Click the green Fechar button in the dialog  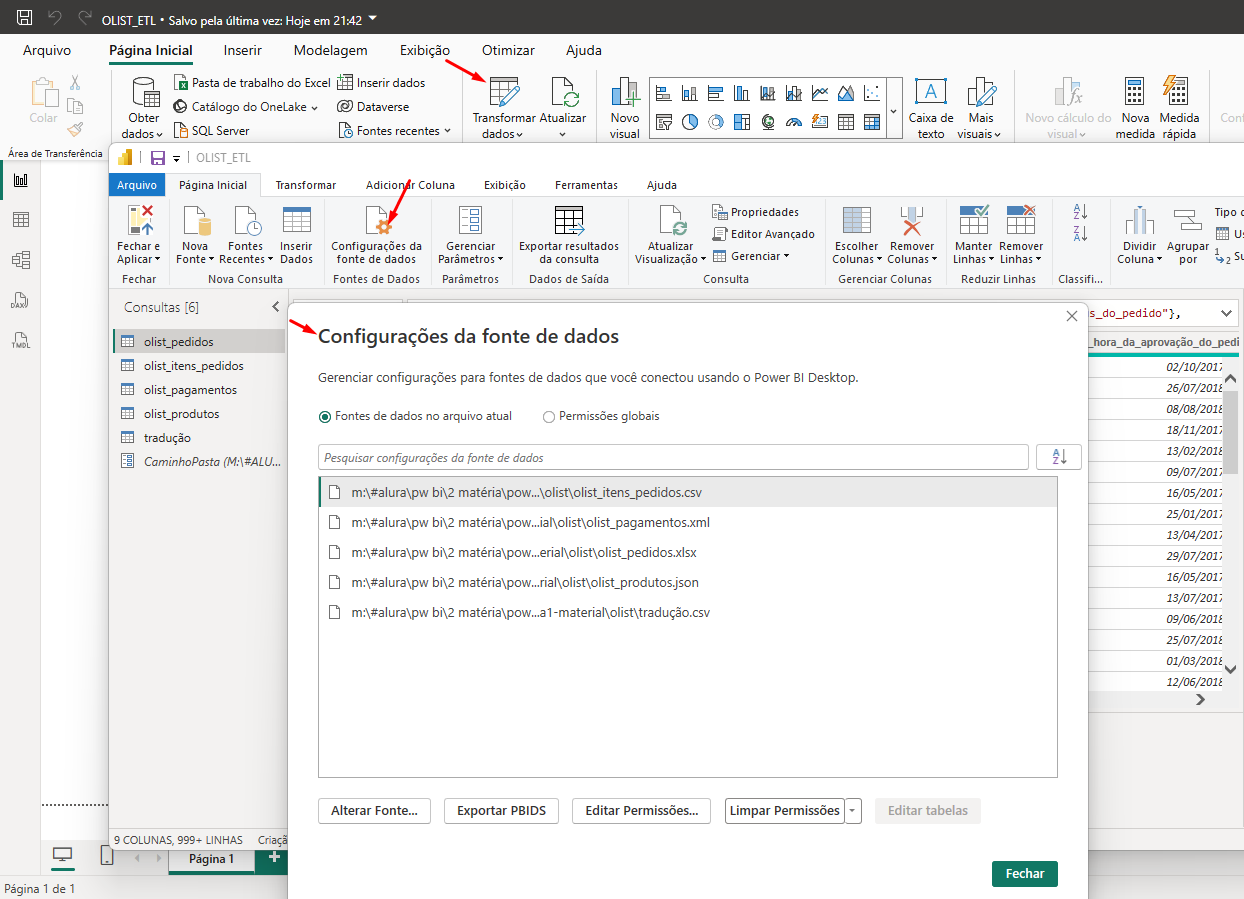tap(1025, 873)
